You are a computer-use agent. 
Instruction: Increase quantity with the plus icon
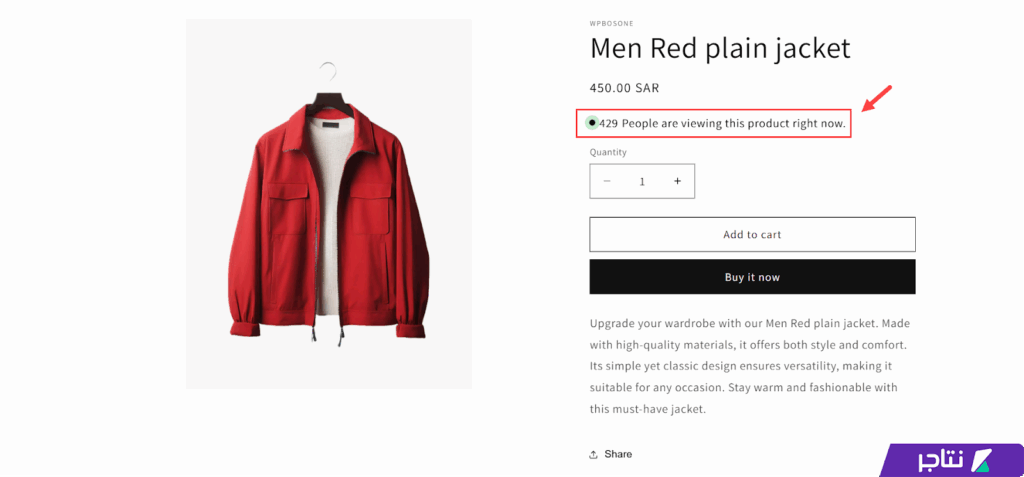click(x=677, y=181)
